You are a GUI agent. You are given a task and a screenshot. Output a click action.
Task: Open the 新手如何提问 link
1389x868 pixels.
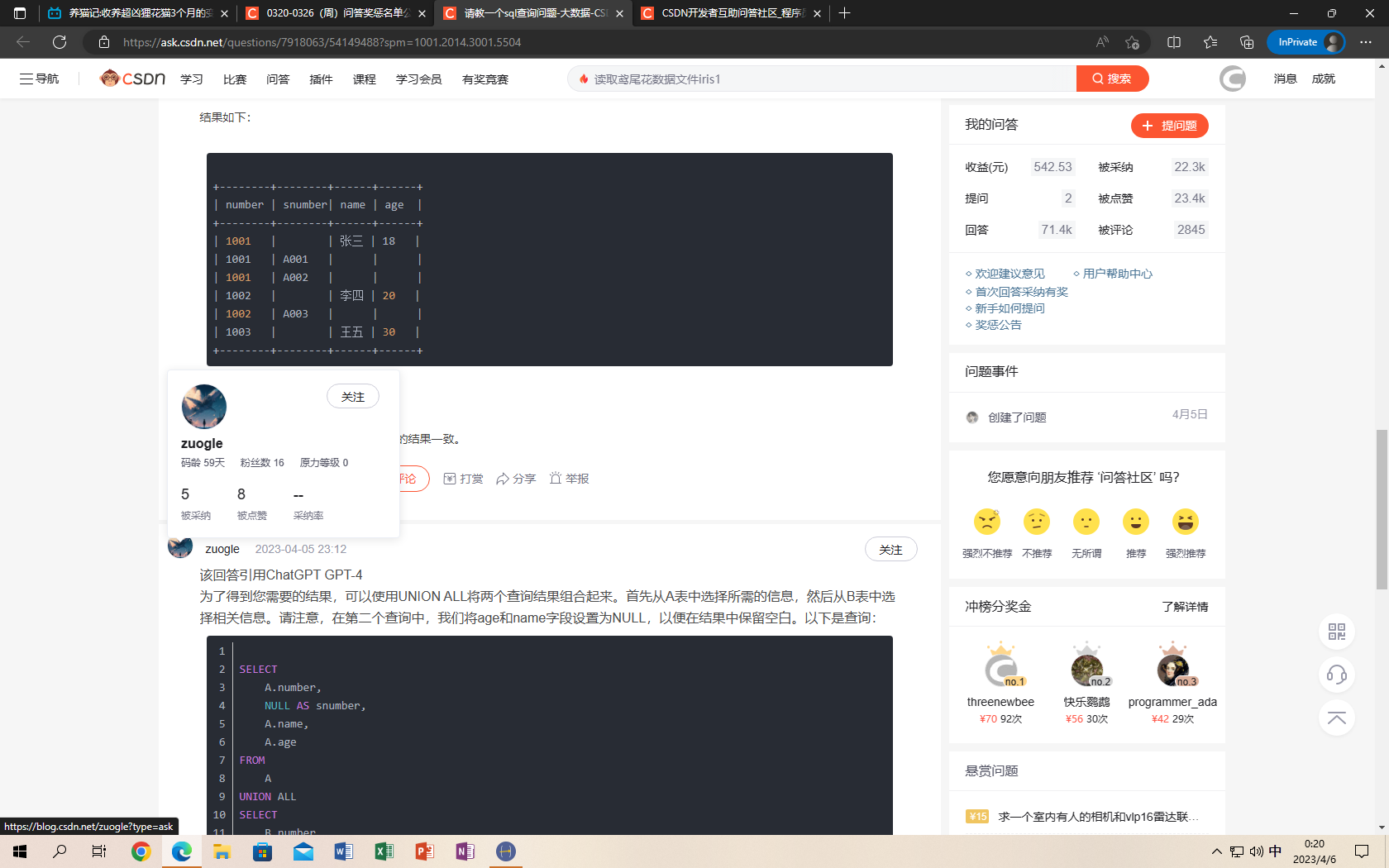point(1010,308)
